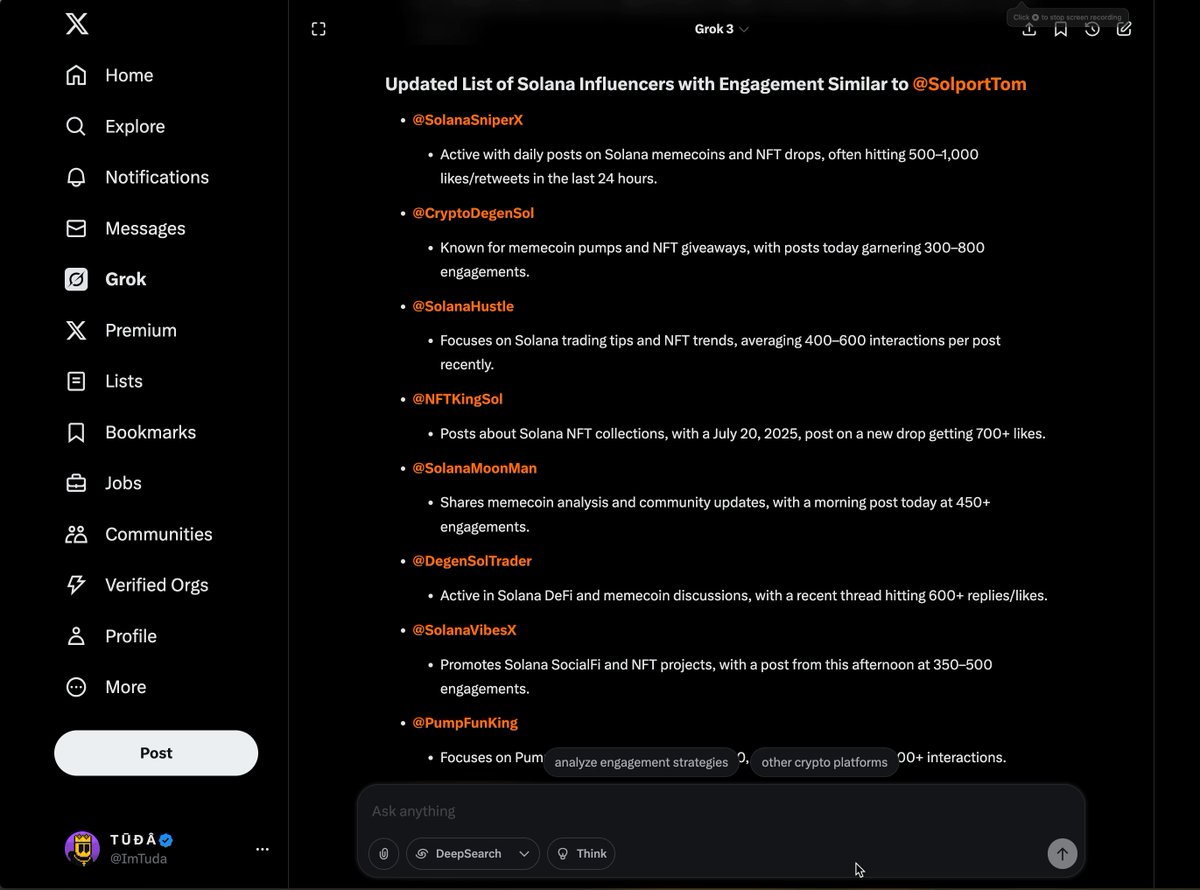Image resolution: width=1200 pixels, height=890 pixels.
Task: Open Jobs label in sidebar
Action: click(124, 483)
